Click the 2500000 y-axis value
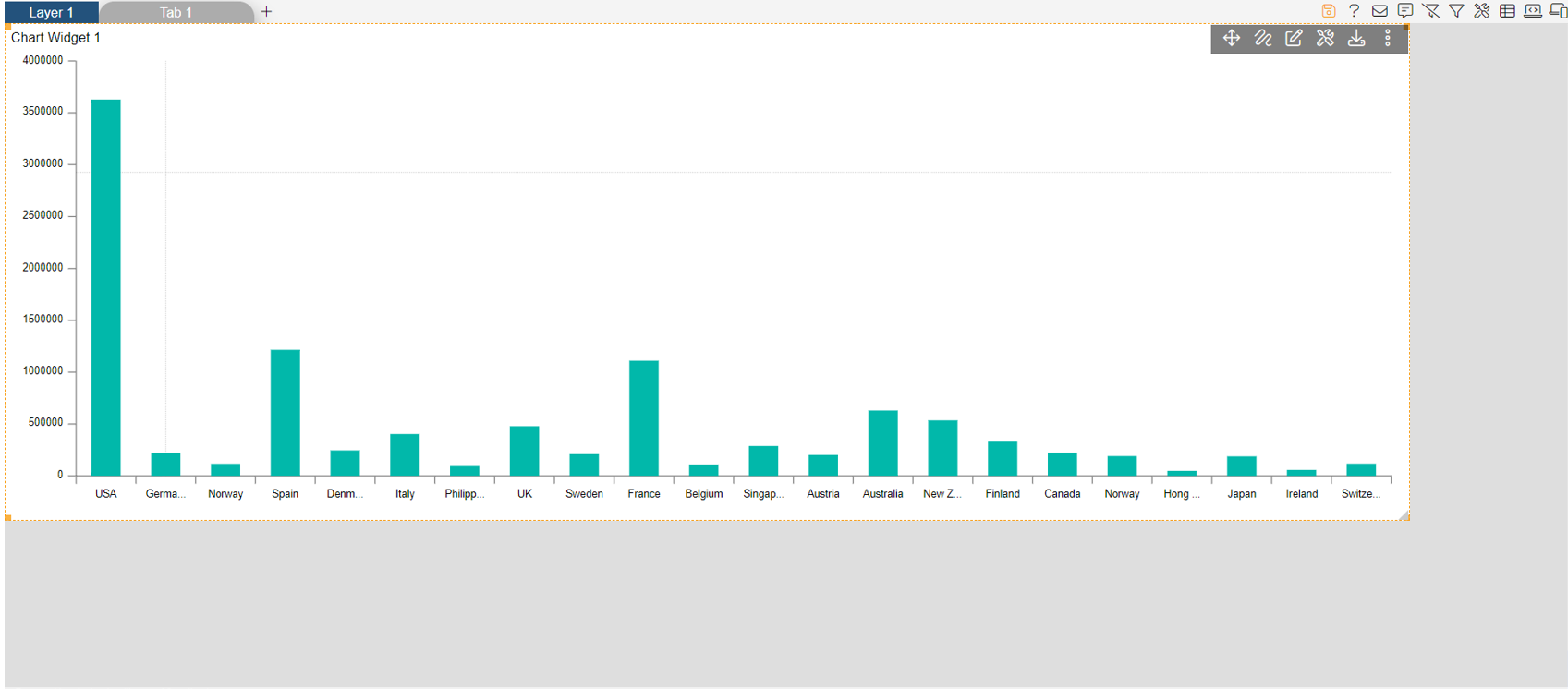Screen dimensions: 1568x689 point(43,215)
